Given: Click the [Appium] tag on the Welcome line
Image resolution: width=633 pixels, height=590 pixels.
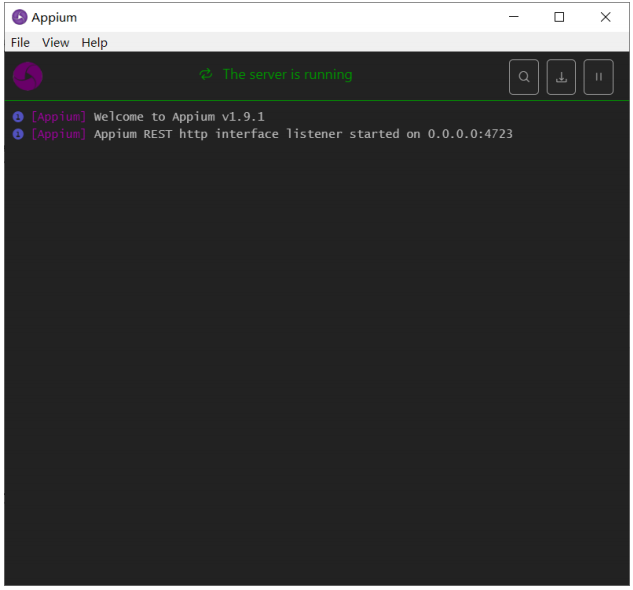Looking at the screenshot, I should tap(59, 117).
